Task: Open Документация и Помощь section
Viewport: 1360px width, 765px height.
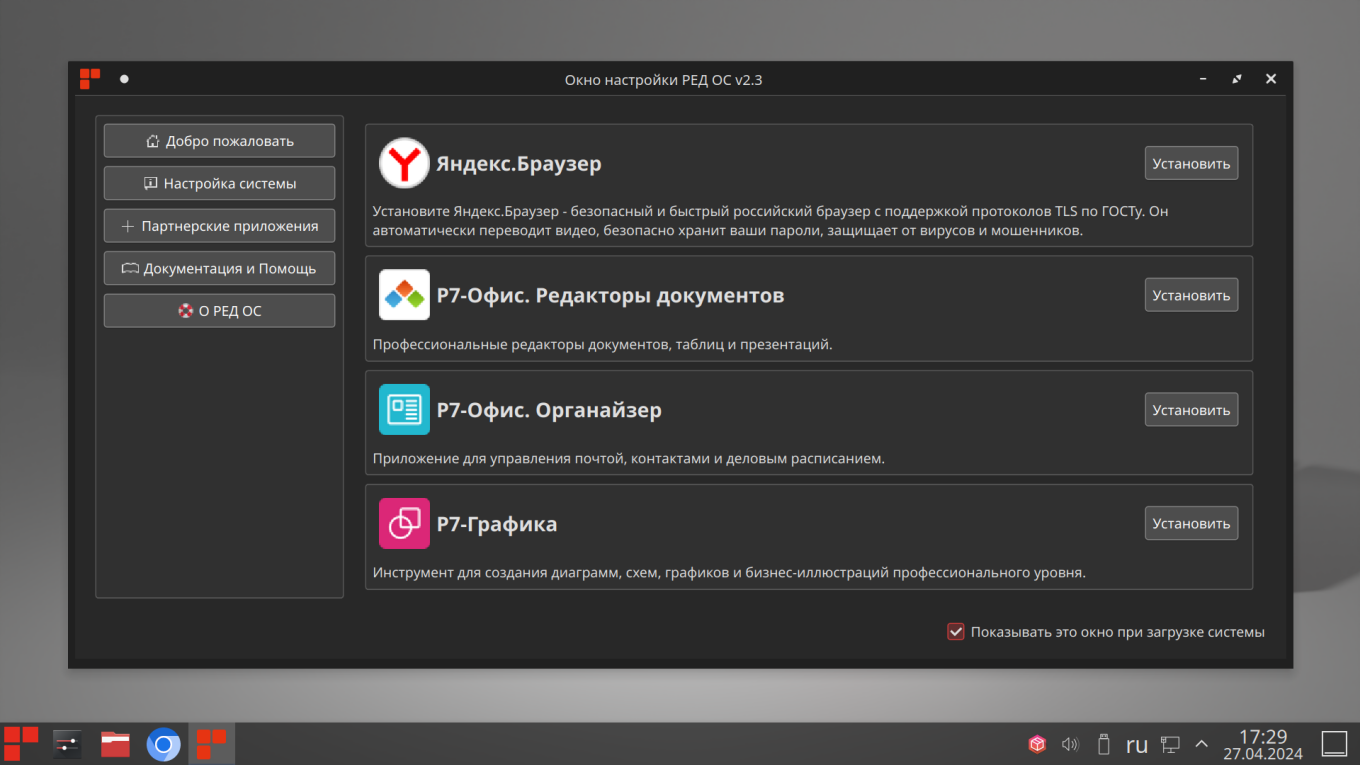Action: tap(219, 268)
